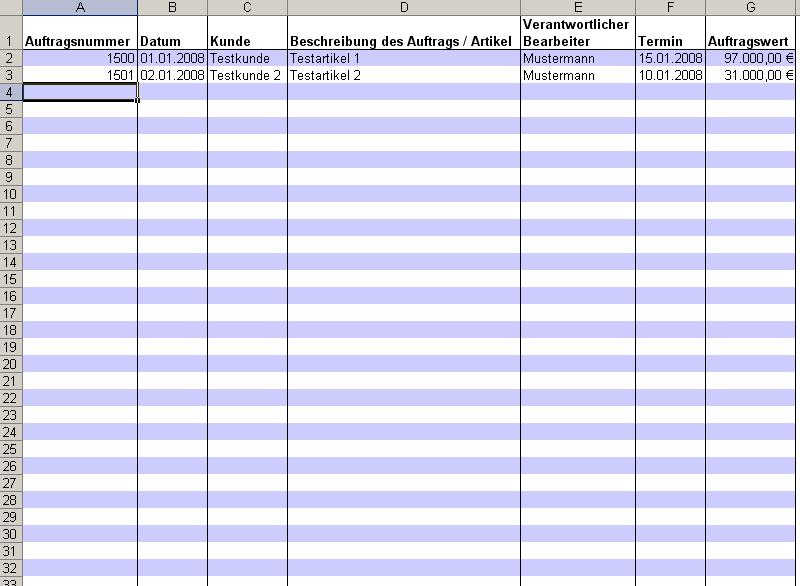The image size is (800, 586).
Task: Select row 17 header
Action: 10,313
